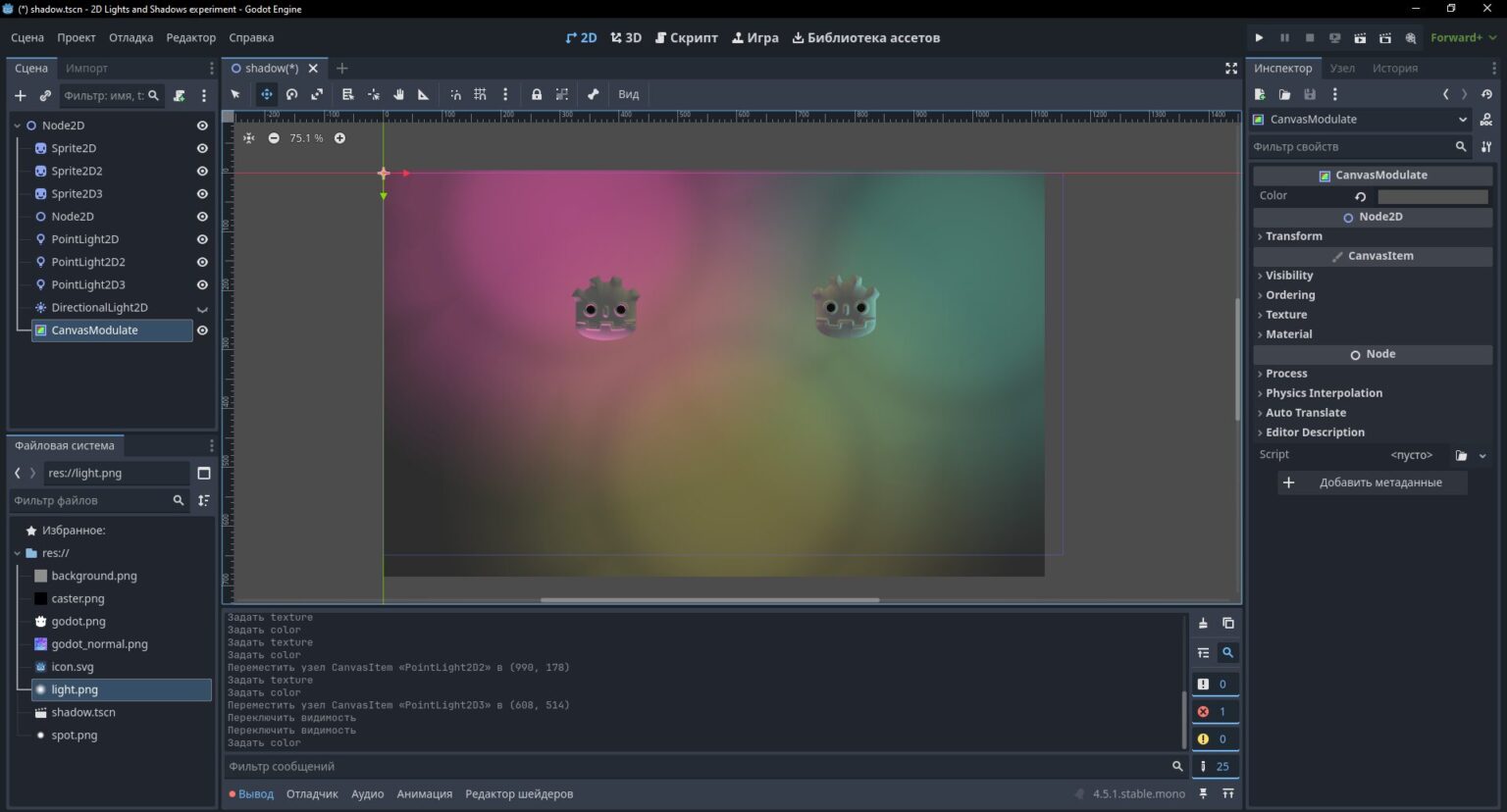
Task: Toggle visibility of Sprite2D node
Action: point(202,148)
